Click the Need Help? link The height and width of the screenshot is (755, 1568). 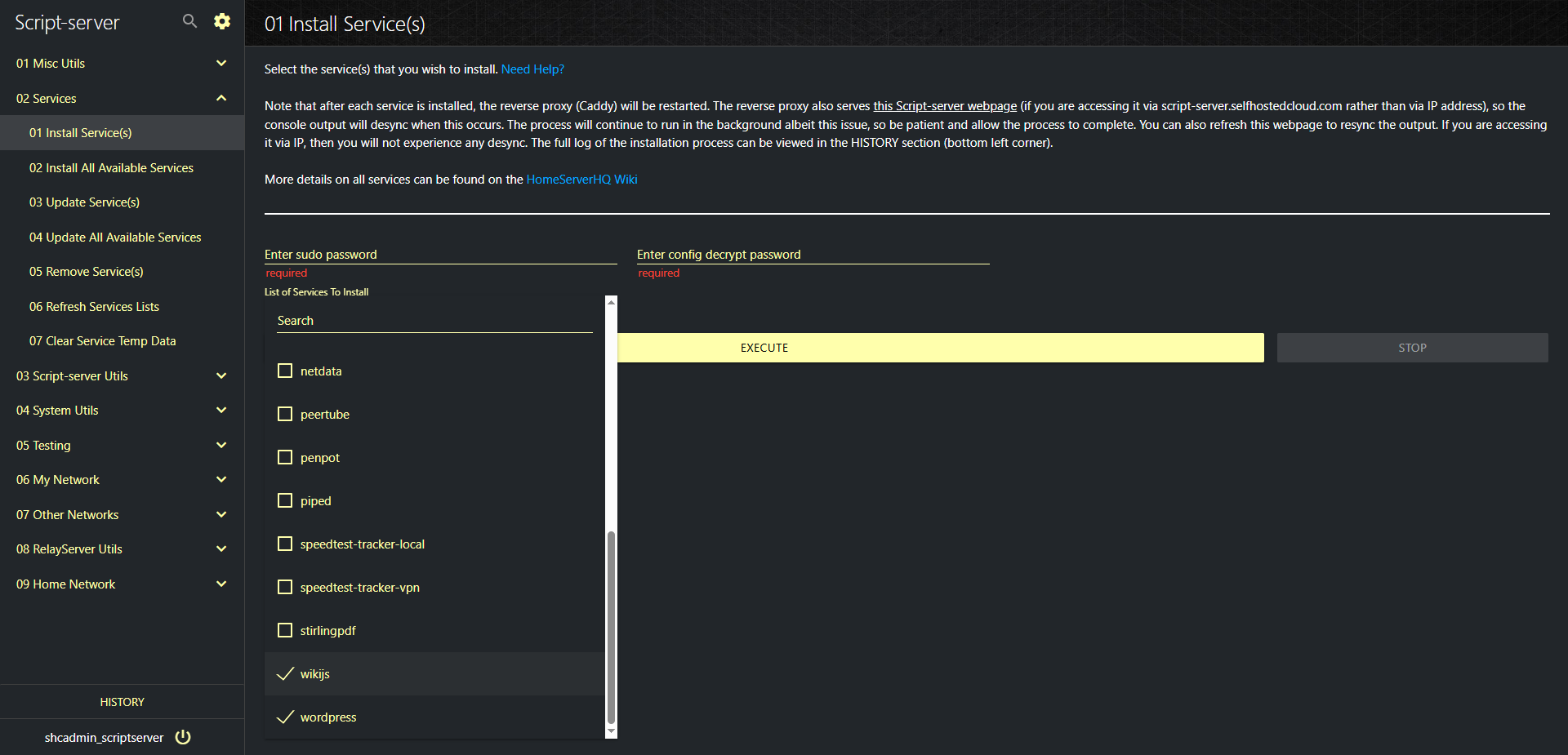coord(532,69)
